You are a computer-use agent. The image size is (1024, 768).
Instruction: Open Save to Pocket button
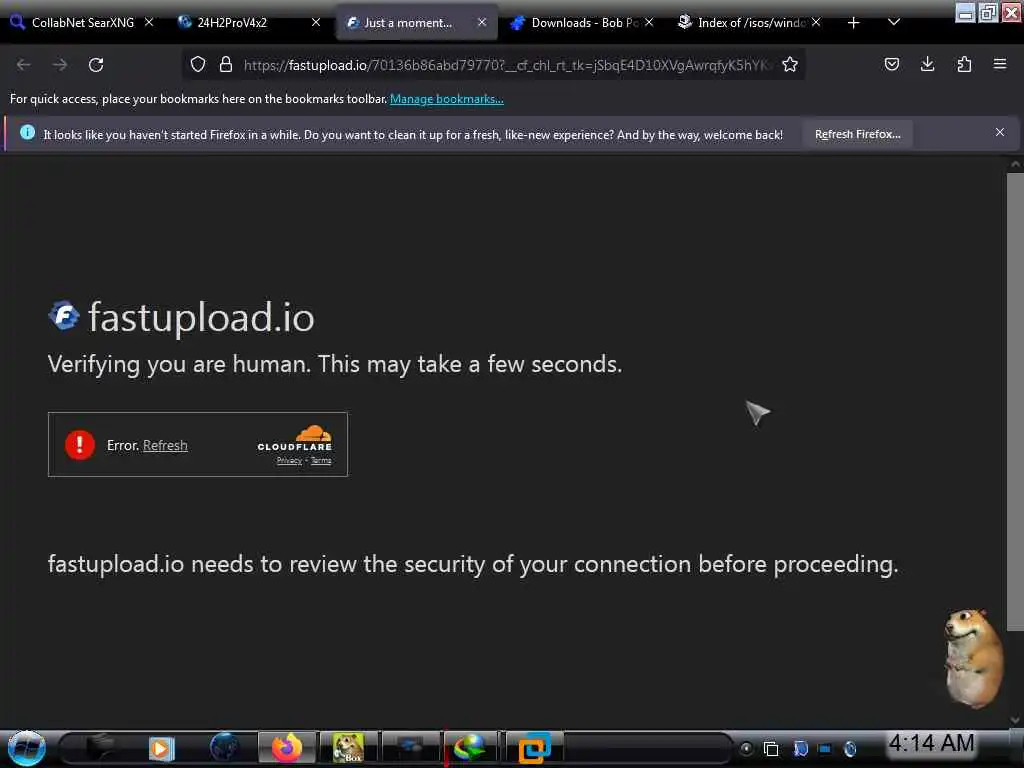coord(891,64)
